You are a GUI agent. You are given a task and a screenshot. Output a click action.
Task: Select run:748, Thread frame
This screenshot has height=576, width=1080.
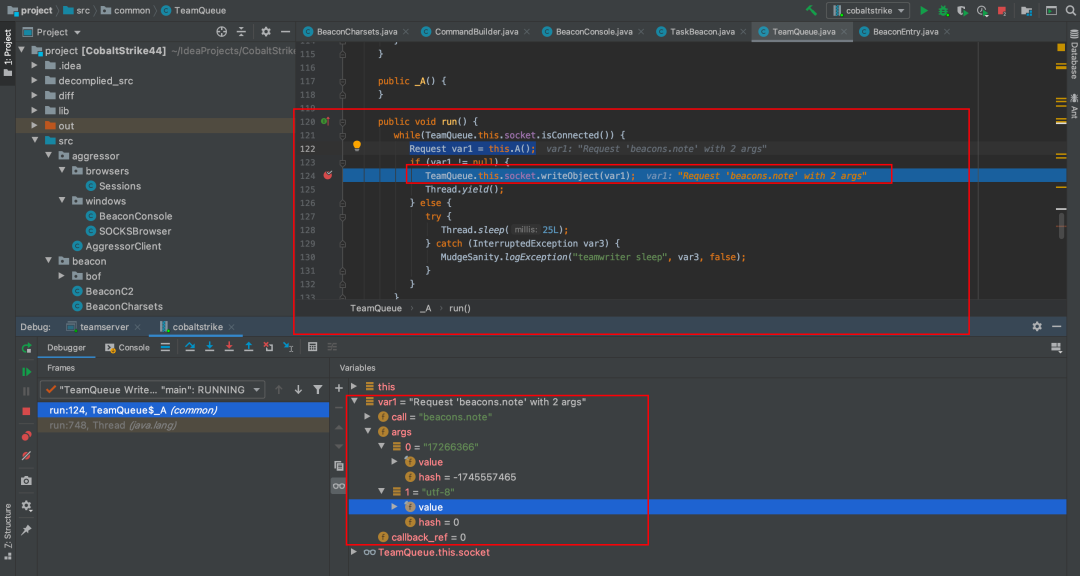pos(183,425)
